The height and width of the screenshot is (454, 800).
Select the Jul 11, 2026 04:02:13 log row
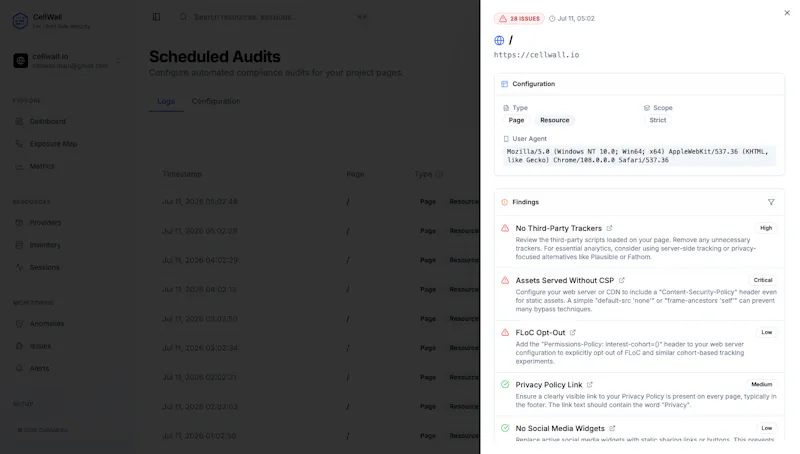pyautogui.click(x=315, y=289)
